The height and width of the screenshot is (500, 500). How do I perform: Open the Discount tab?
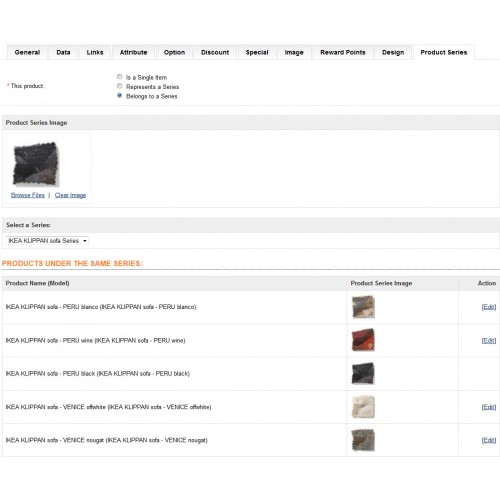tap(215, 52)
